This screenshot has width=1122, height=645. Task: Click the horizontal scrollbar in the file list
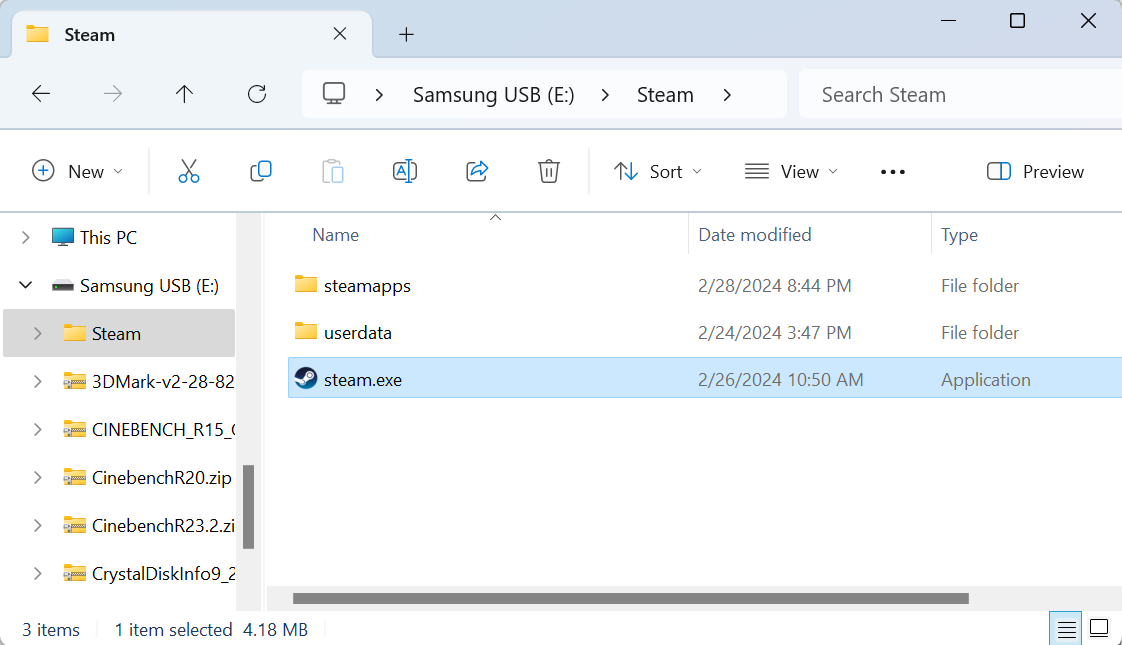630,598
